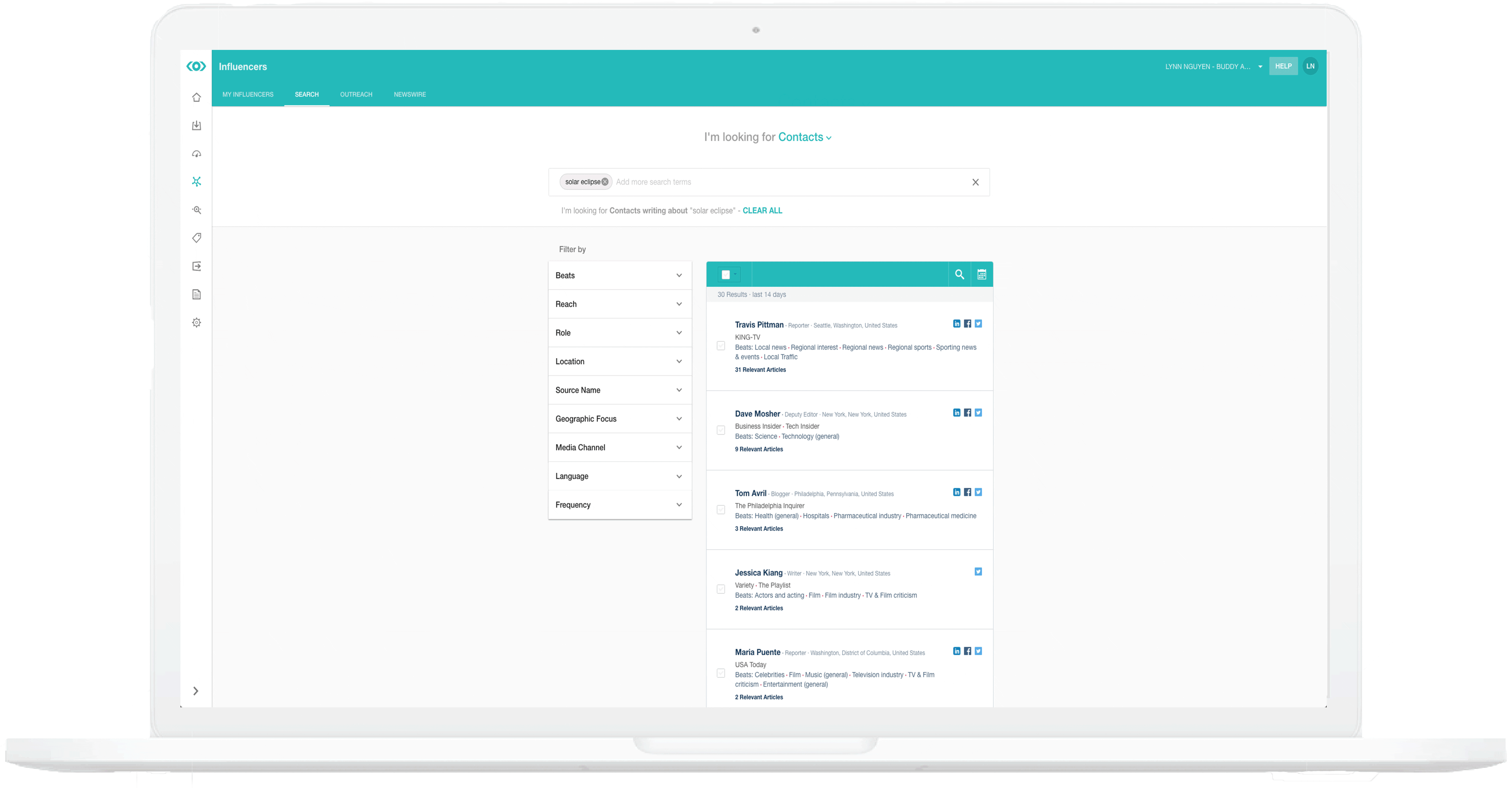Open the select-all checkbox dropdown arrow
Screen dimensions: 1512x788
pos(735,274)
